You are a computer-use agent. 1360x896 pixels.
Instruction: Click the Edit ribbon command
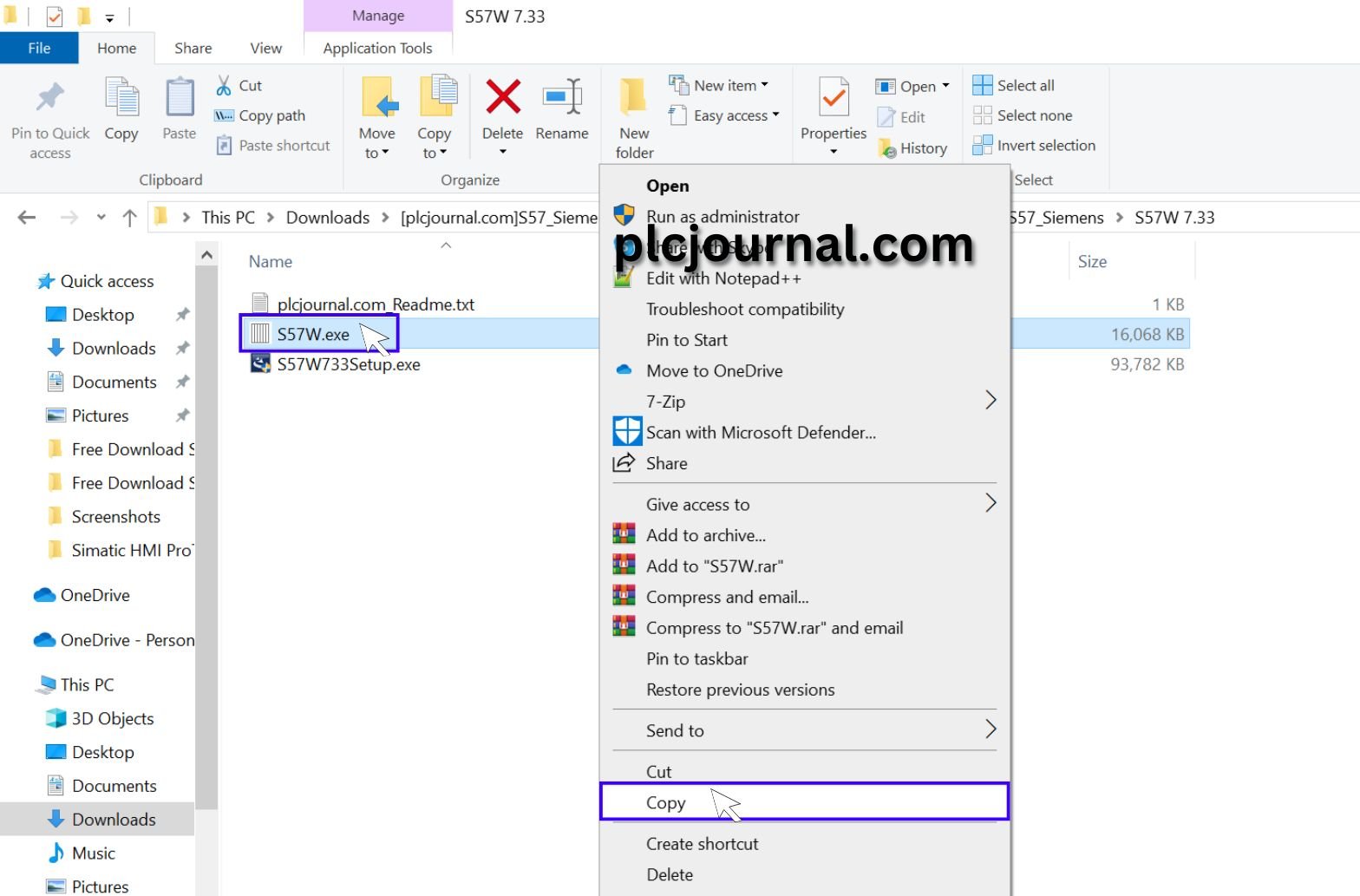point(901,117)
